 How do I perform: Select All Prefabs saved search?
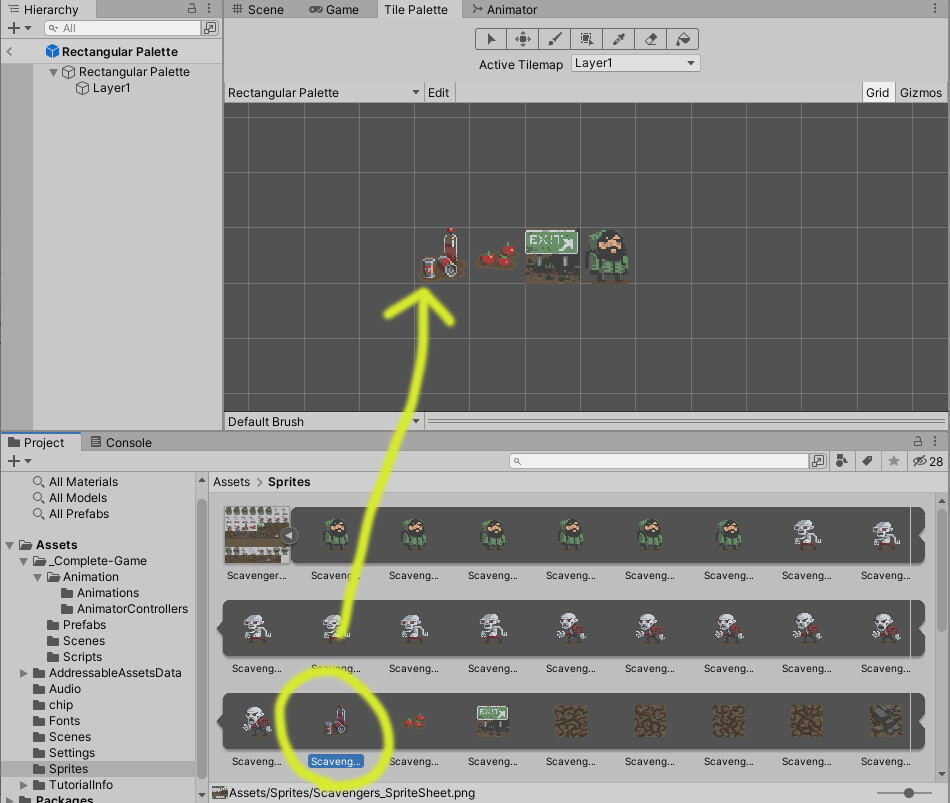(x=79, y=514)
